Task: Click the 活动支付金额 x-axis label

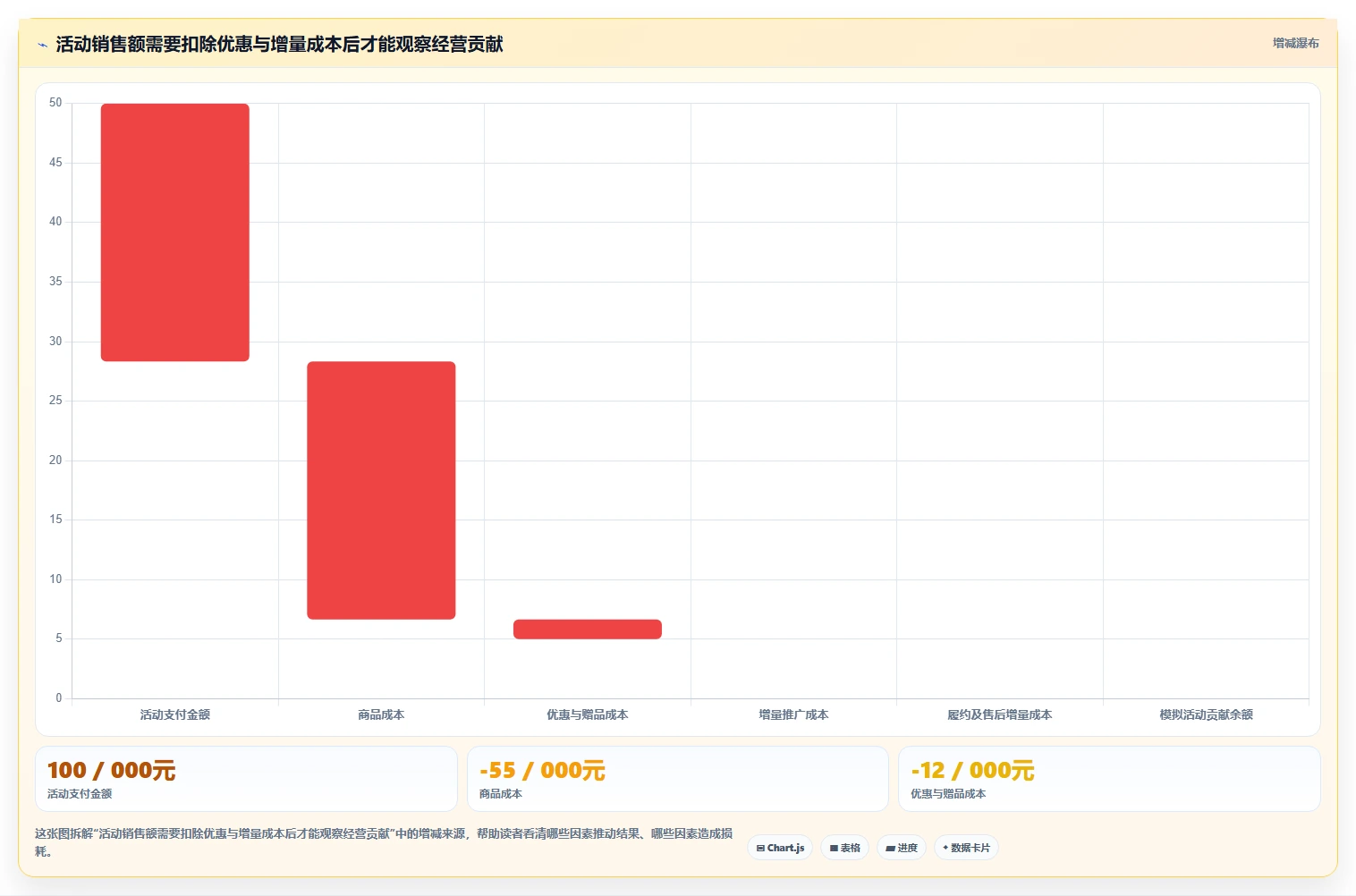Action: tap(175, 714)
